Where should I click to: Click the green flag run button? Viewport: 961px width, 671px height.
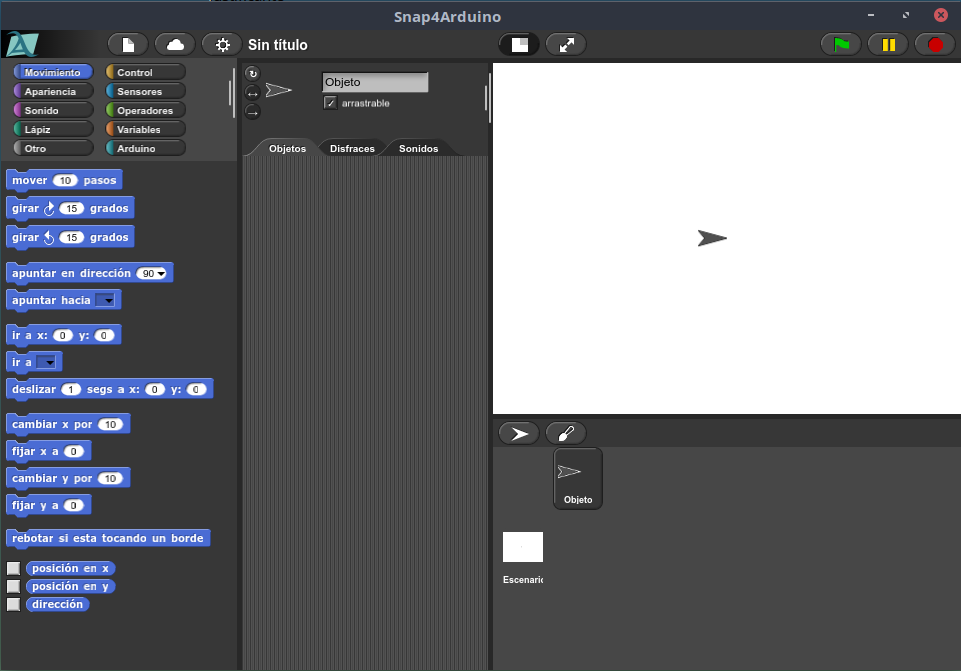[x=841, y=45]
